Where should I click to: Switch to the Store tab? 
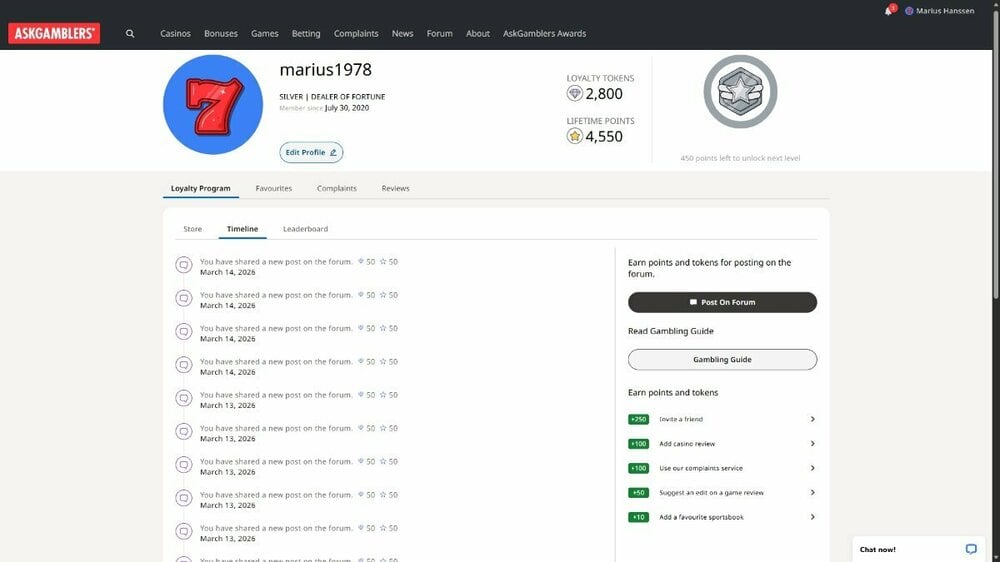coord(192,229)
